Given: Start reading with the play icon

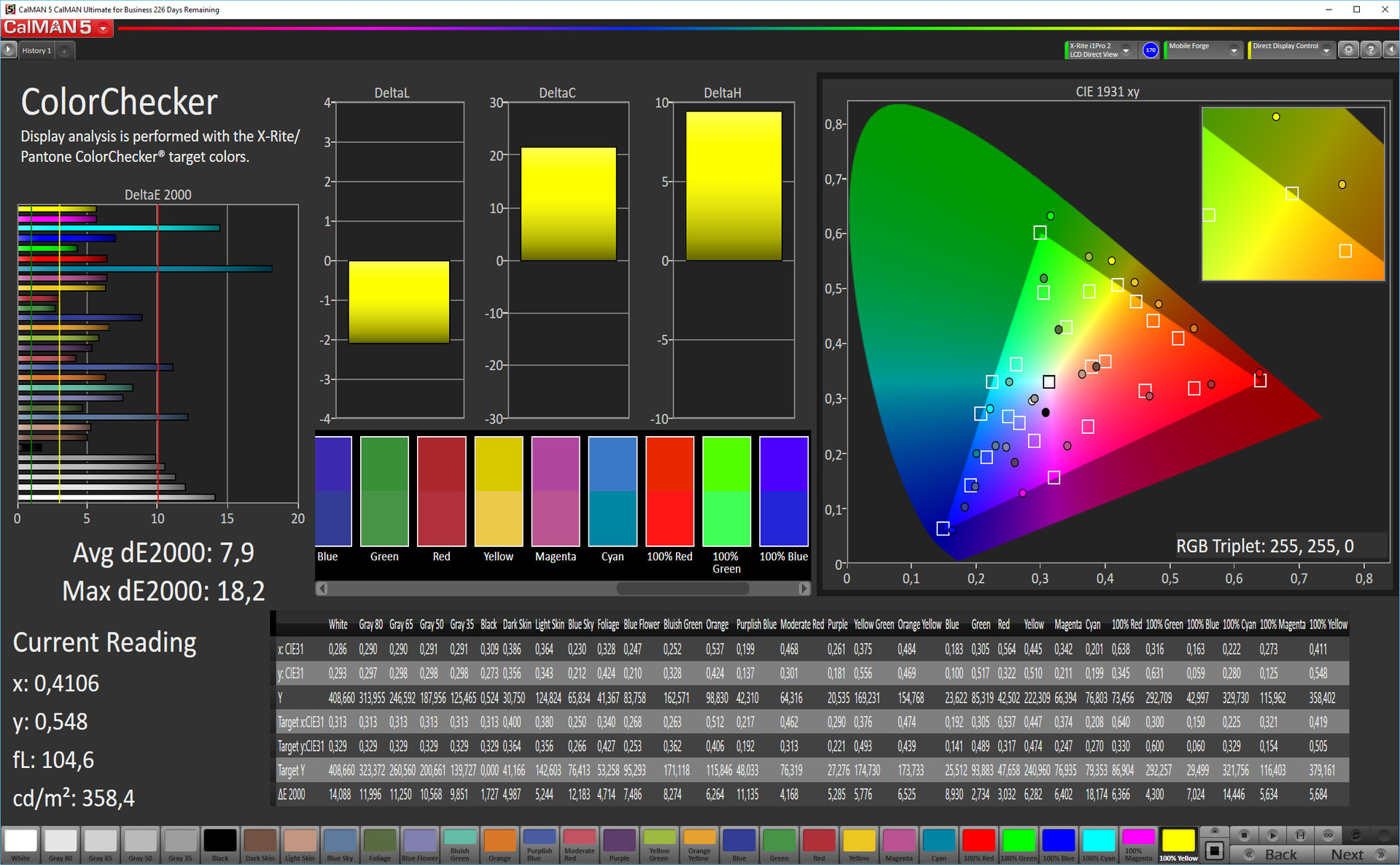Looking at the screenshot, I should click(x=1272, y=835).
